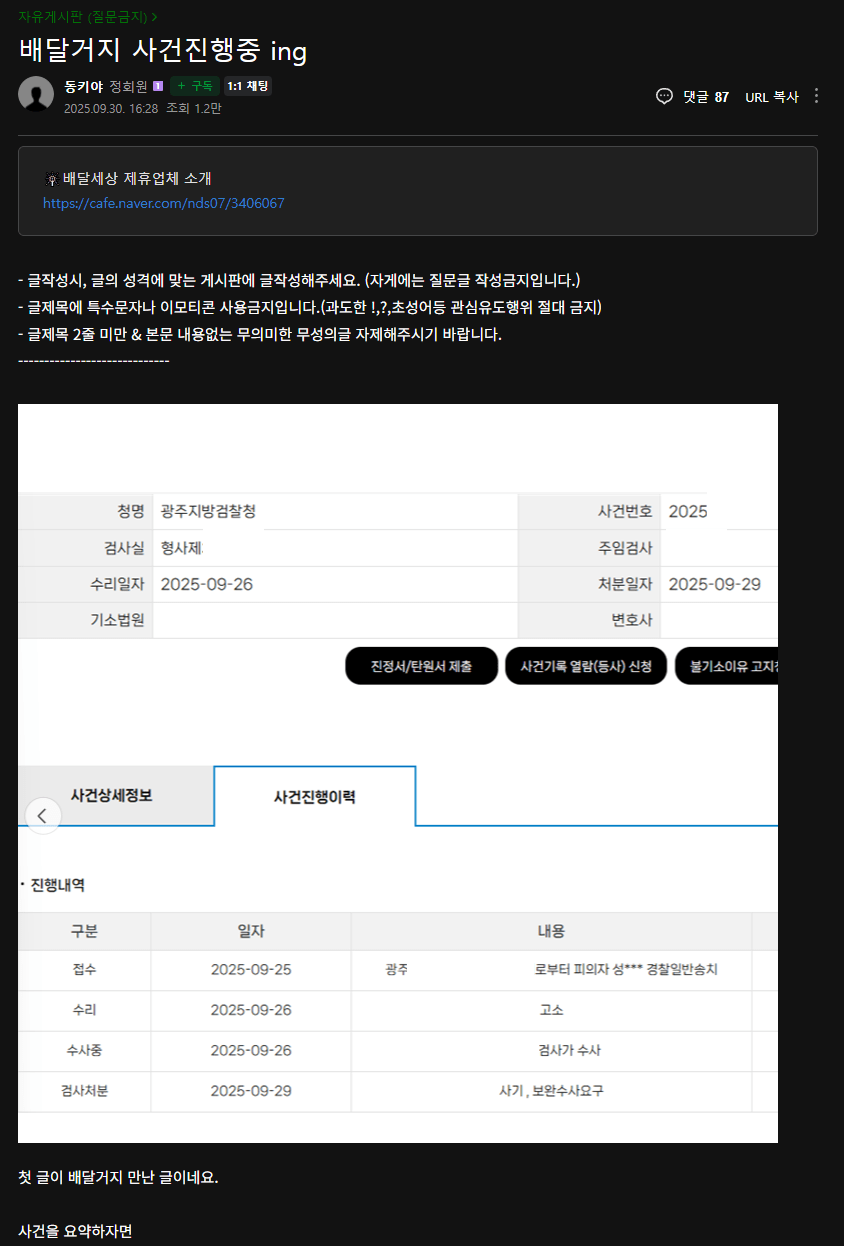Copy the post link using URL 복사
The height and width of the screenshot is (1246, 844).
pos(771,96)
